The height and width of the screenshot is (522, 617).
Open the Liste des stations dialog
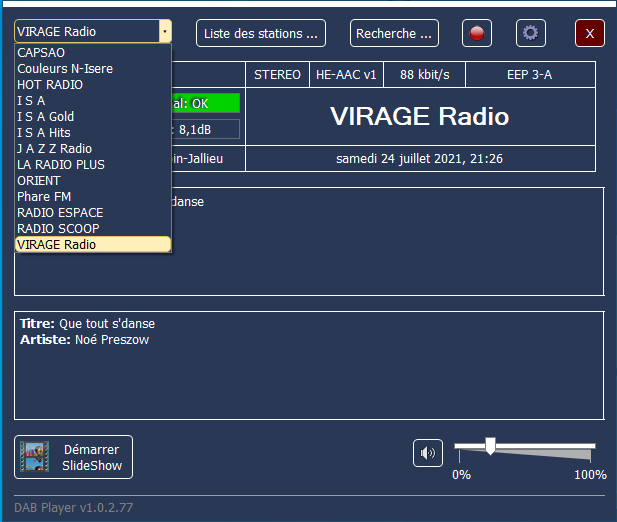click(x=261, y=33)
